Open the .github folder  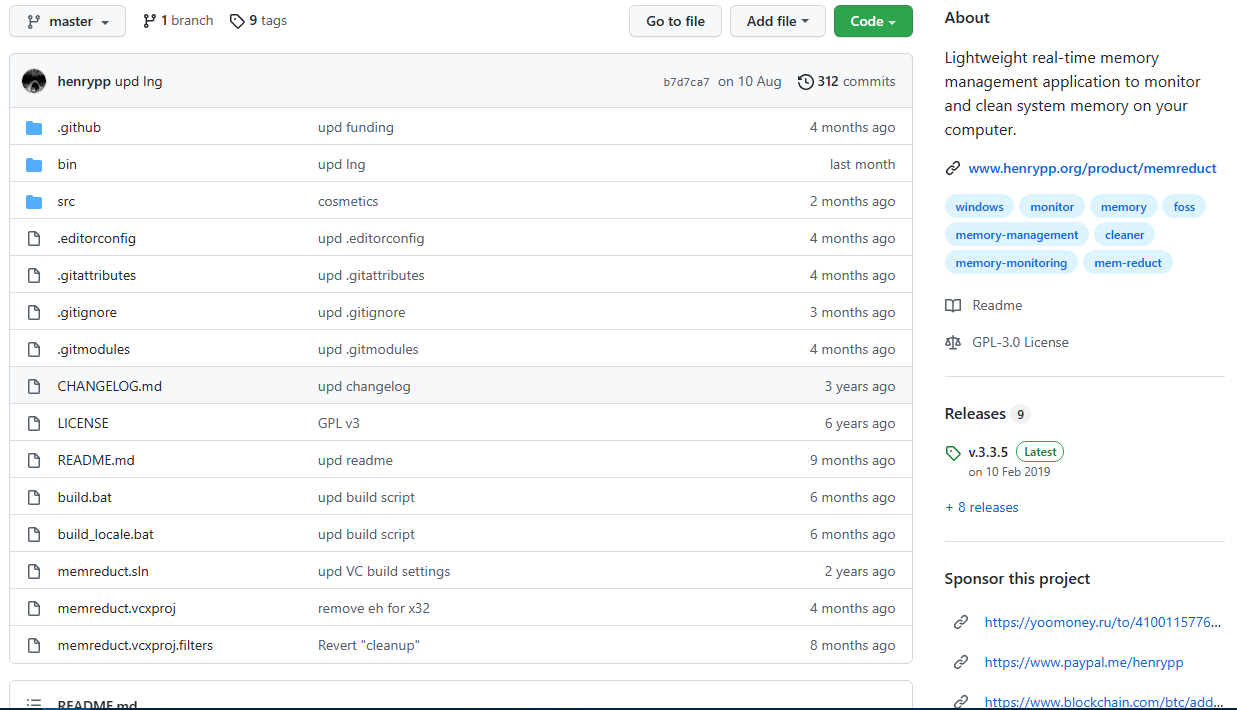coord(79,127)
